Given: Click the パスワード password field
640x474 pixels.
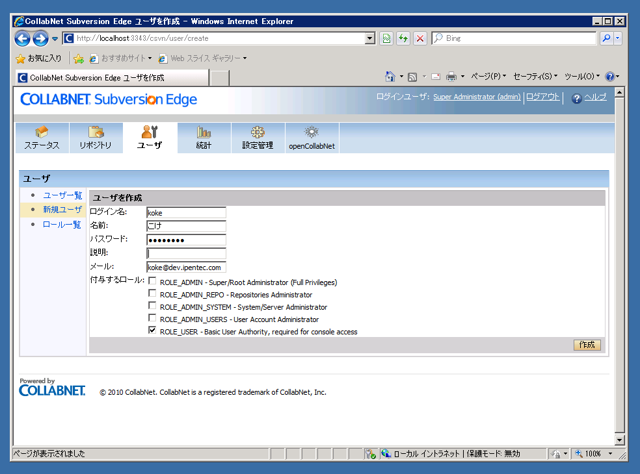Looking at the screenshot, I should [x=186, y=240].
